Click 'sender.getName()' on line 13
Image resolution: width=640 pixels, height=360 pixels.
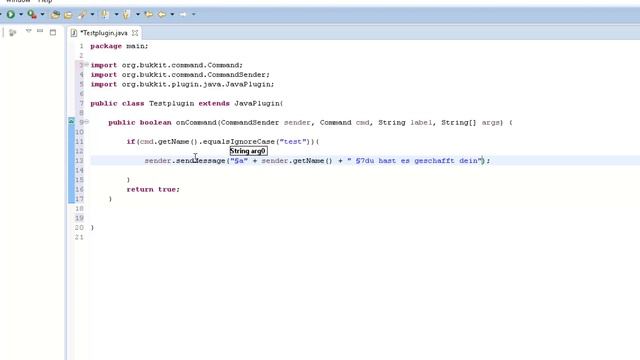click(297, 161)
